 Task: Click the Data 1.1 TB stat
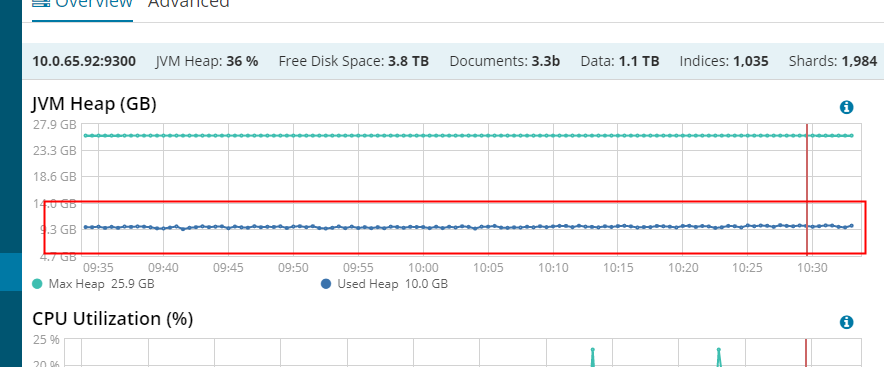click(x=620, y=61)
